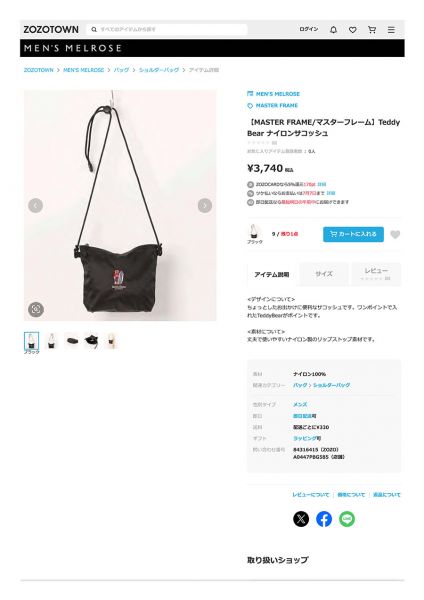The height and width of the screenshot is (600, 424).
Task: Select the third product thumbnail
Action: pyautogui.click(x=72, y=341)
